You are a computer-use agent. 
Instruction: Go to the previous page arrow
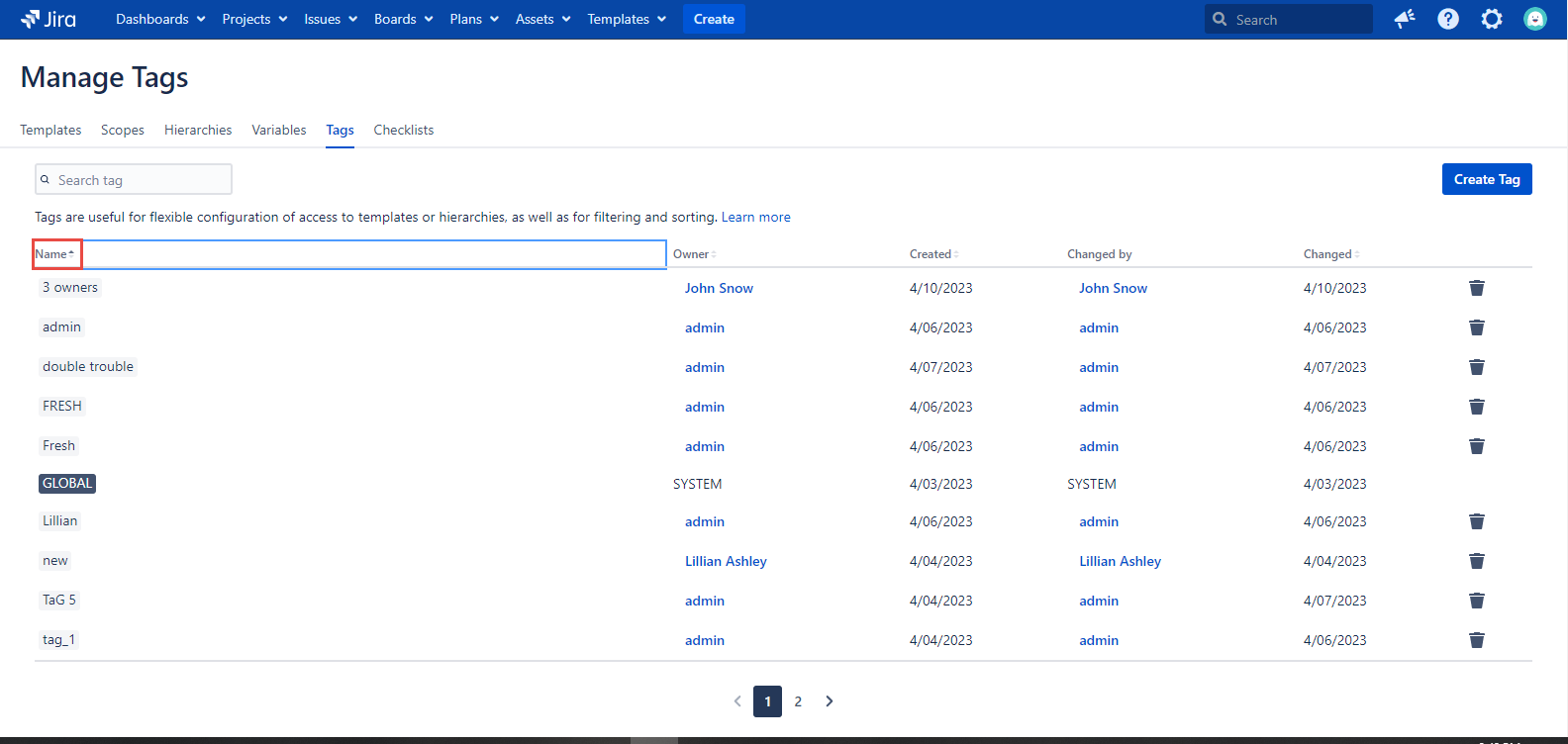click(x=737, y=701)
